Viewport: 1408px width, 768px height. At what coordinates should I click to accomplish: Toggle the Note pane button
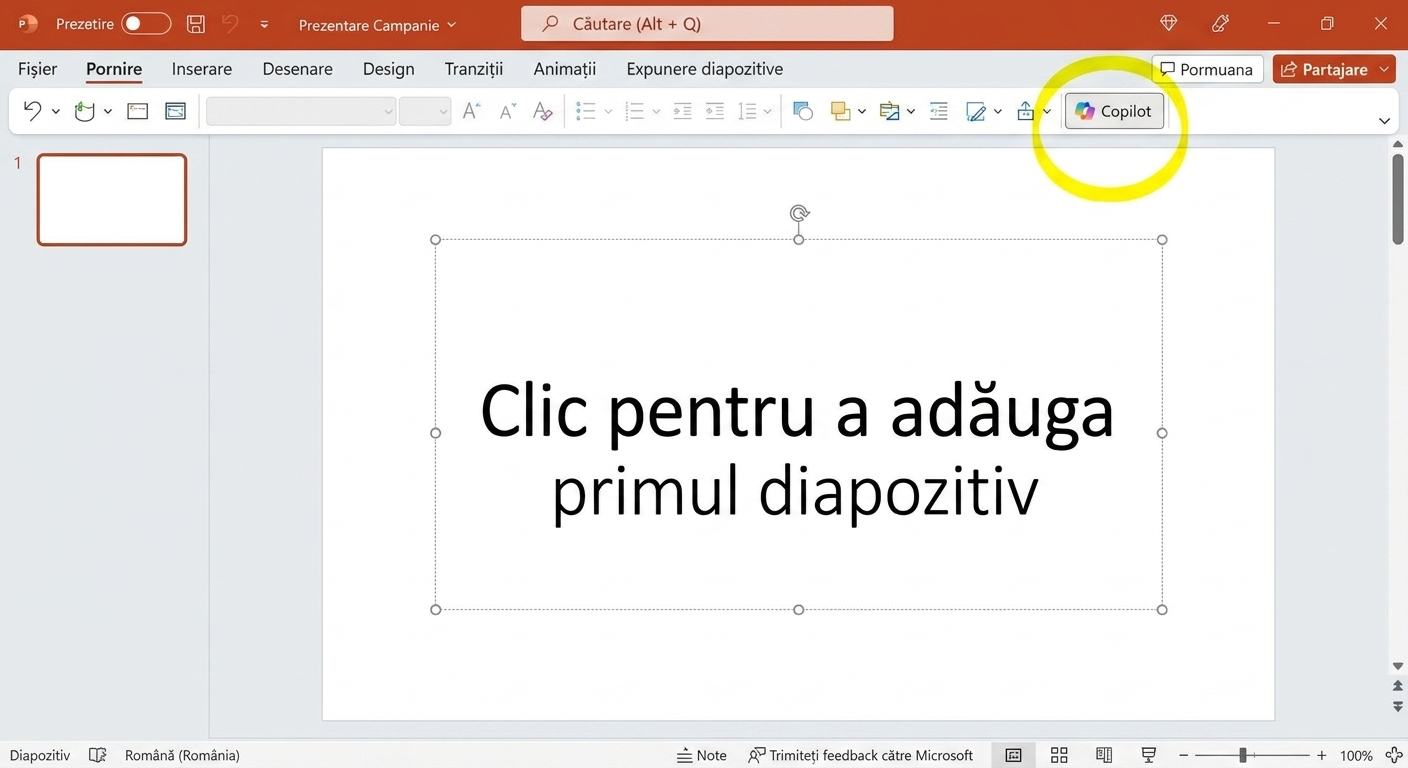pyautogui.click(x=702, y=755)
